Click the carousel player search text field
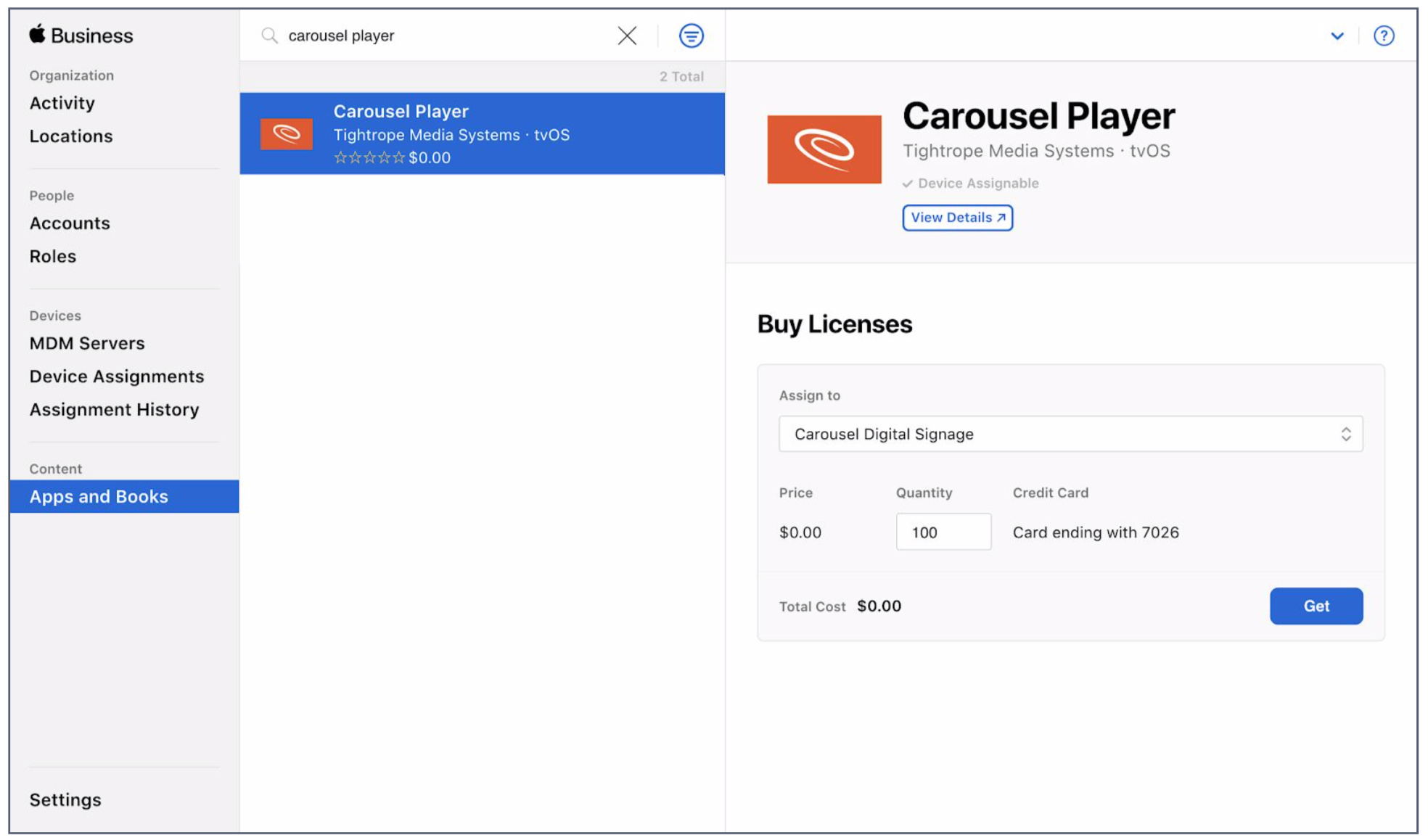The height and width of the screenshot is (840, 1428). point(435,36)
